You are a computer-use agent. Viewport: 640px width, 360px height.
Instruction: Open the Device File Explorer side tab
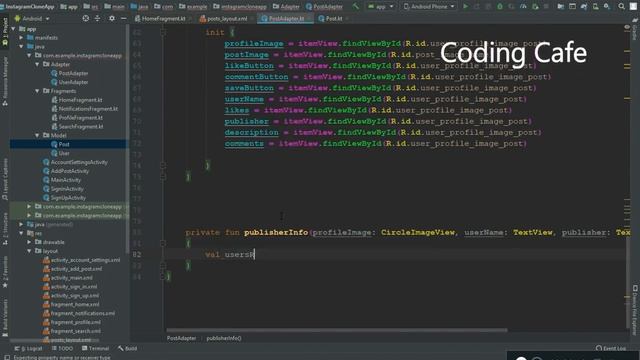click(x=635, y=310)
